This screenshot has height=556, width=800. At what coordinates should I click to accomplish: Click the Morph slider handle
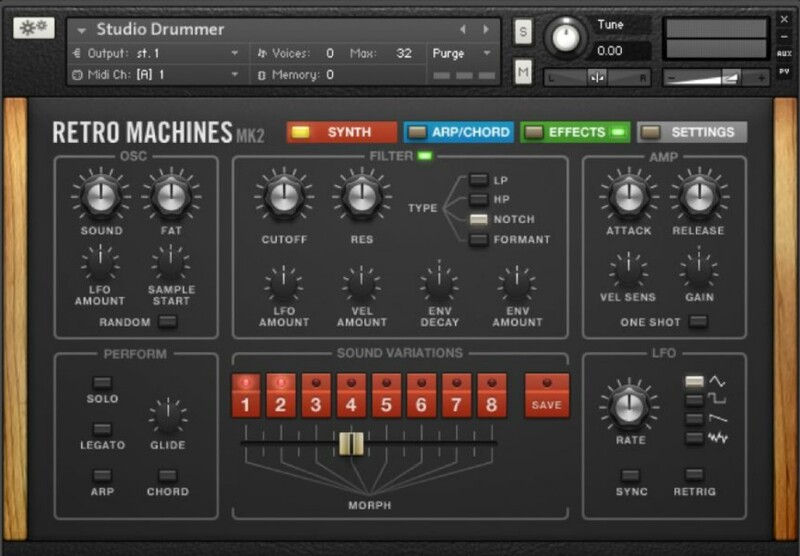[x=351, y=444]
